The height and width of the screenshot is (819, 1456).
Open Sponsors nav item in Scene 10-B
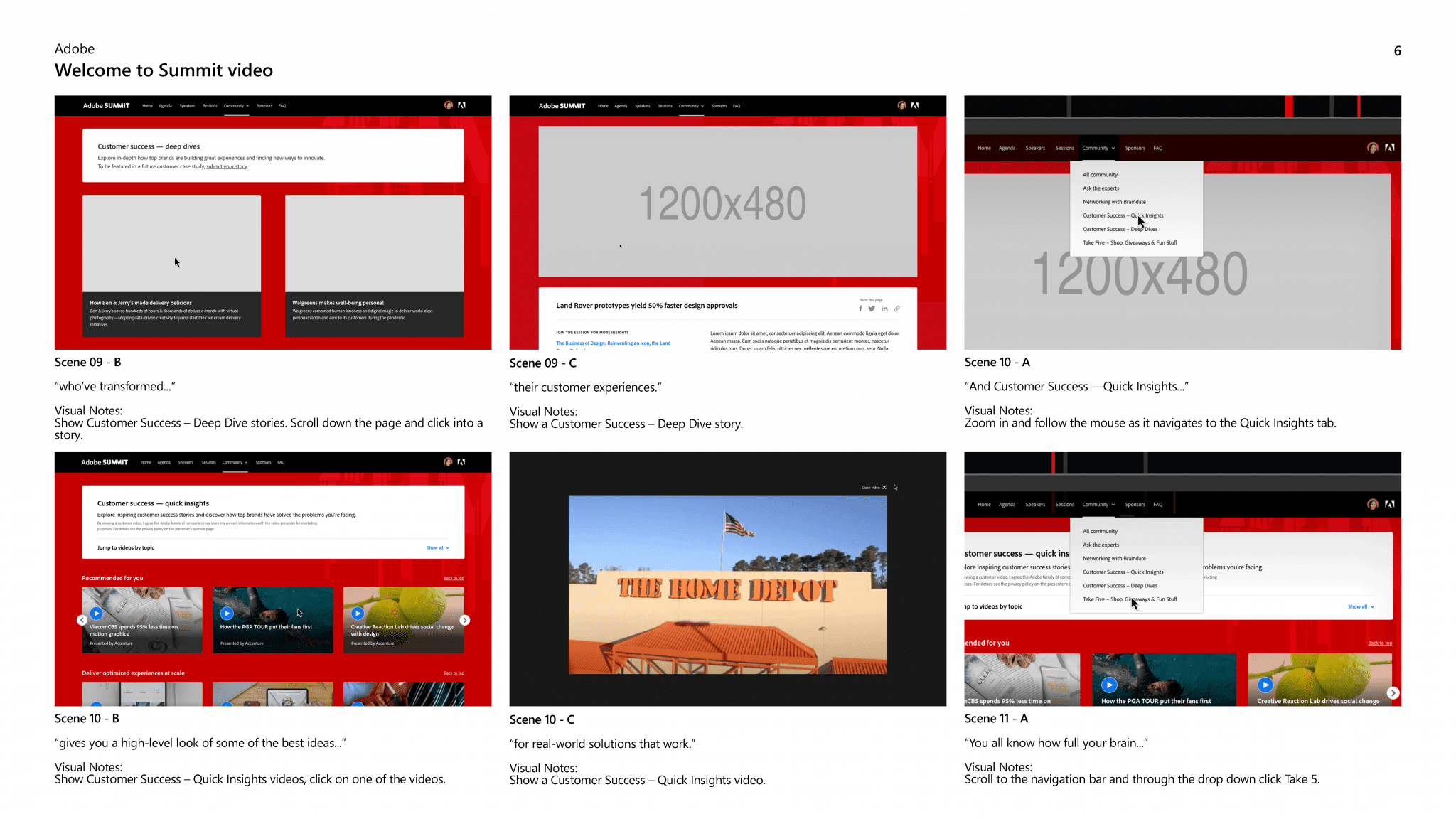pyautogui.click(x=264, y=462)
